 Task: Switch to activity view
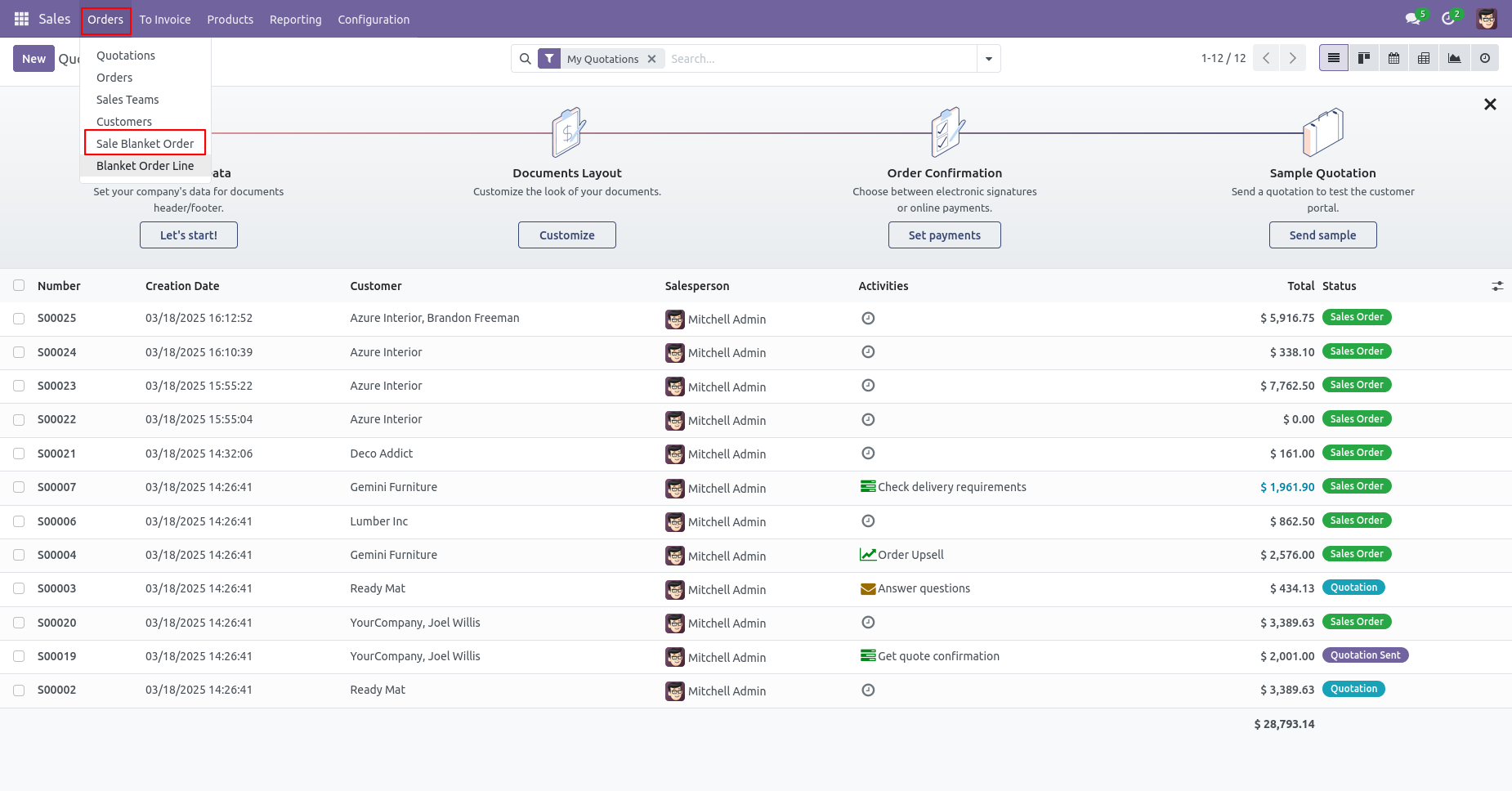(x=1485, y=58)
